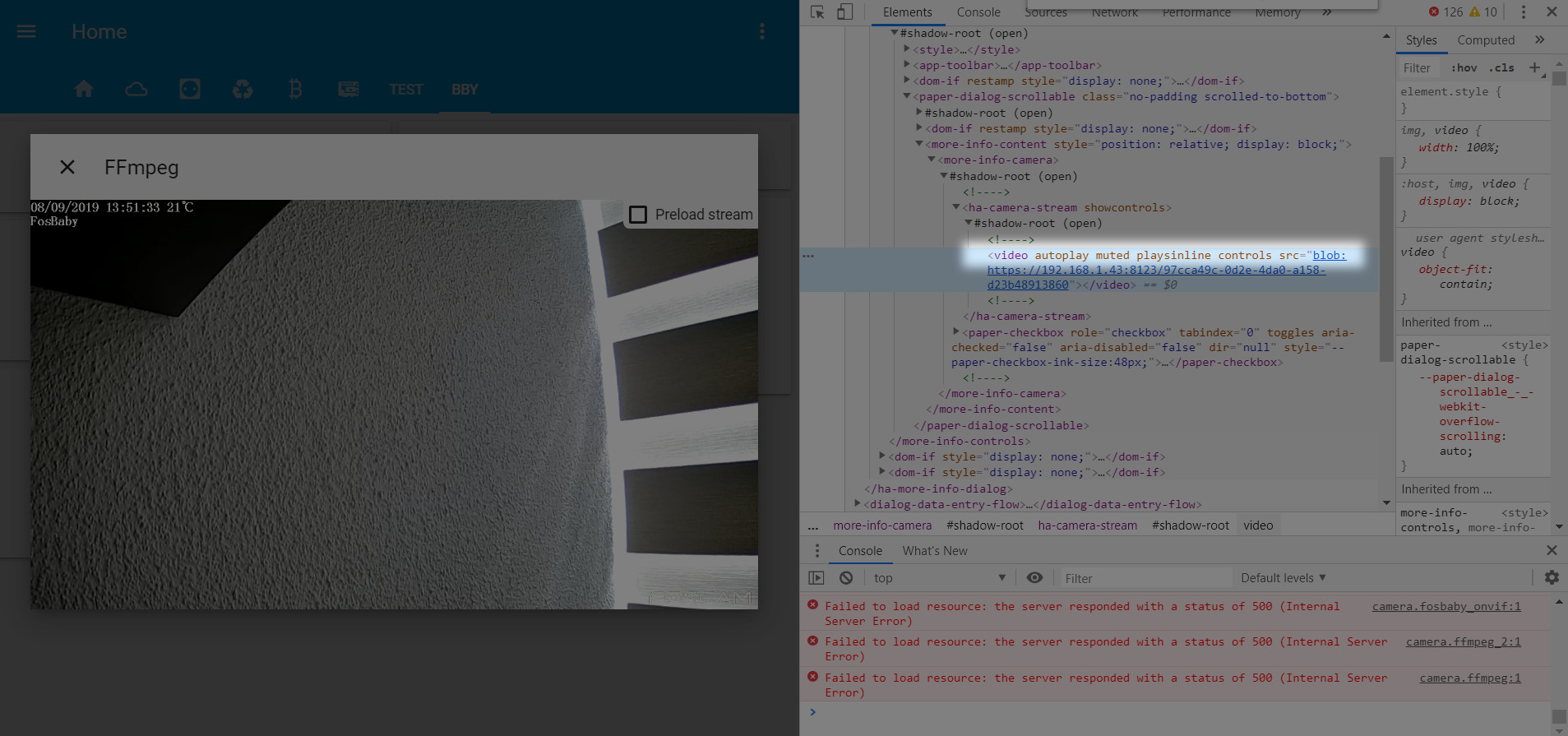This screenshot has width=1568, height=736.
Task: Open the Default levels dropdown
Action: point(1283,578)
